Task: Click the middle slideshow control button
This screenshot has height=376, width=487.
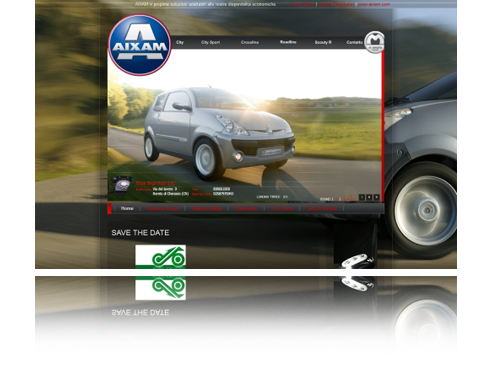Action: (369, 197)
